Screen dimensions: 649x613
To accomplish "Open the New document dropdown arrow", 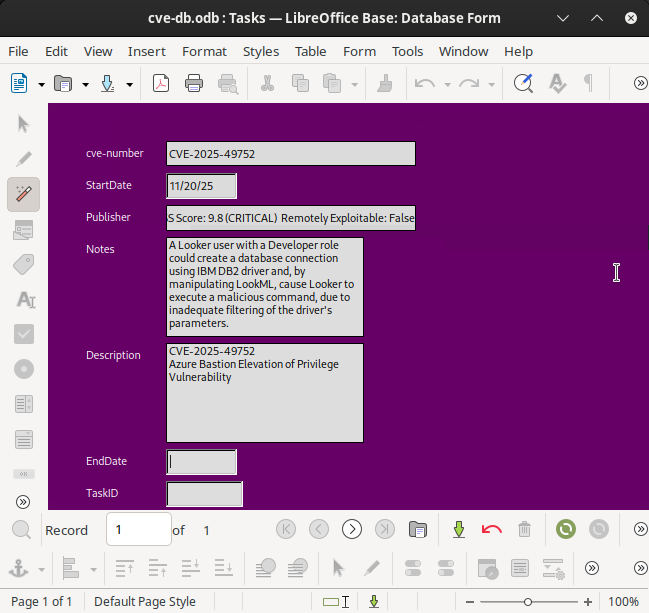I will pyautogui.click(x=41, y=85).
